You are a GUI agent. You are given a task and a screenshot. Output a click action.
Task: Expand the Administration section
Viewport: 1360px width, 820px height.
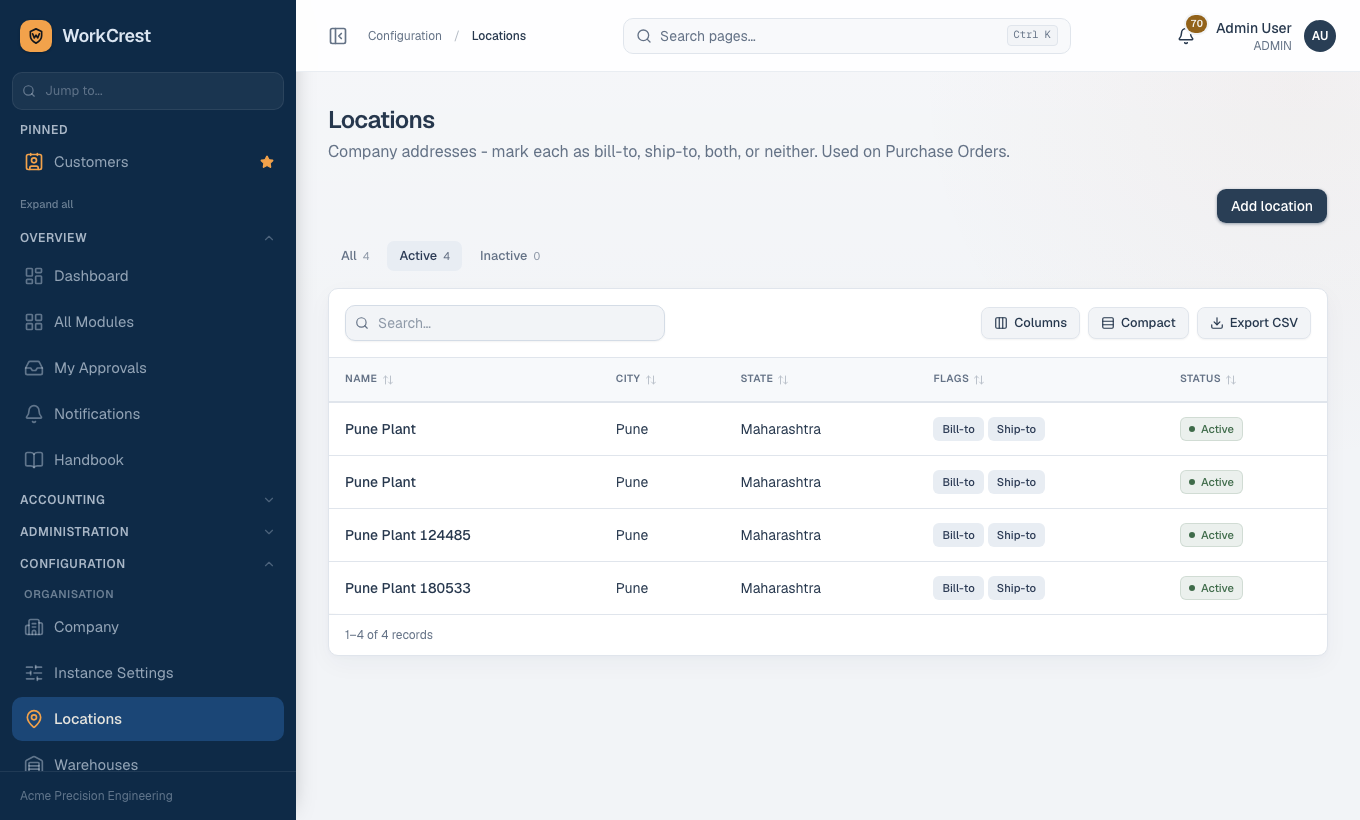tap(148, 532)
